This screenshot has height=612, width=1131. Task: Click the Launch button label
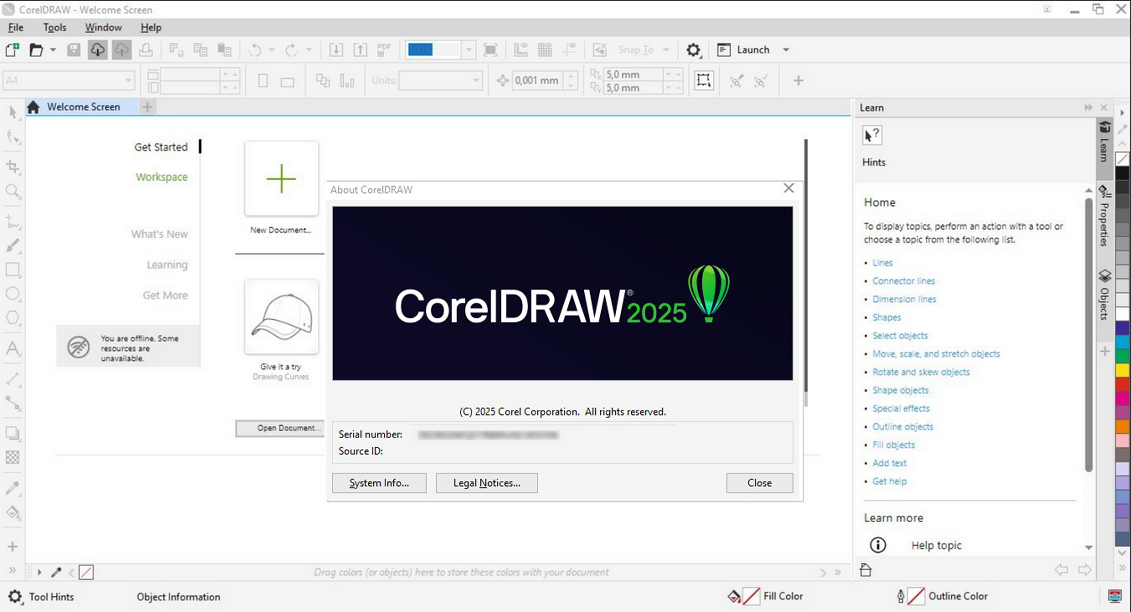tap(753, 50)
